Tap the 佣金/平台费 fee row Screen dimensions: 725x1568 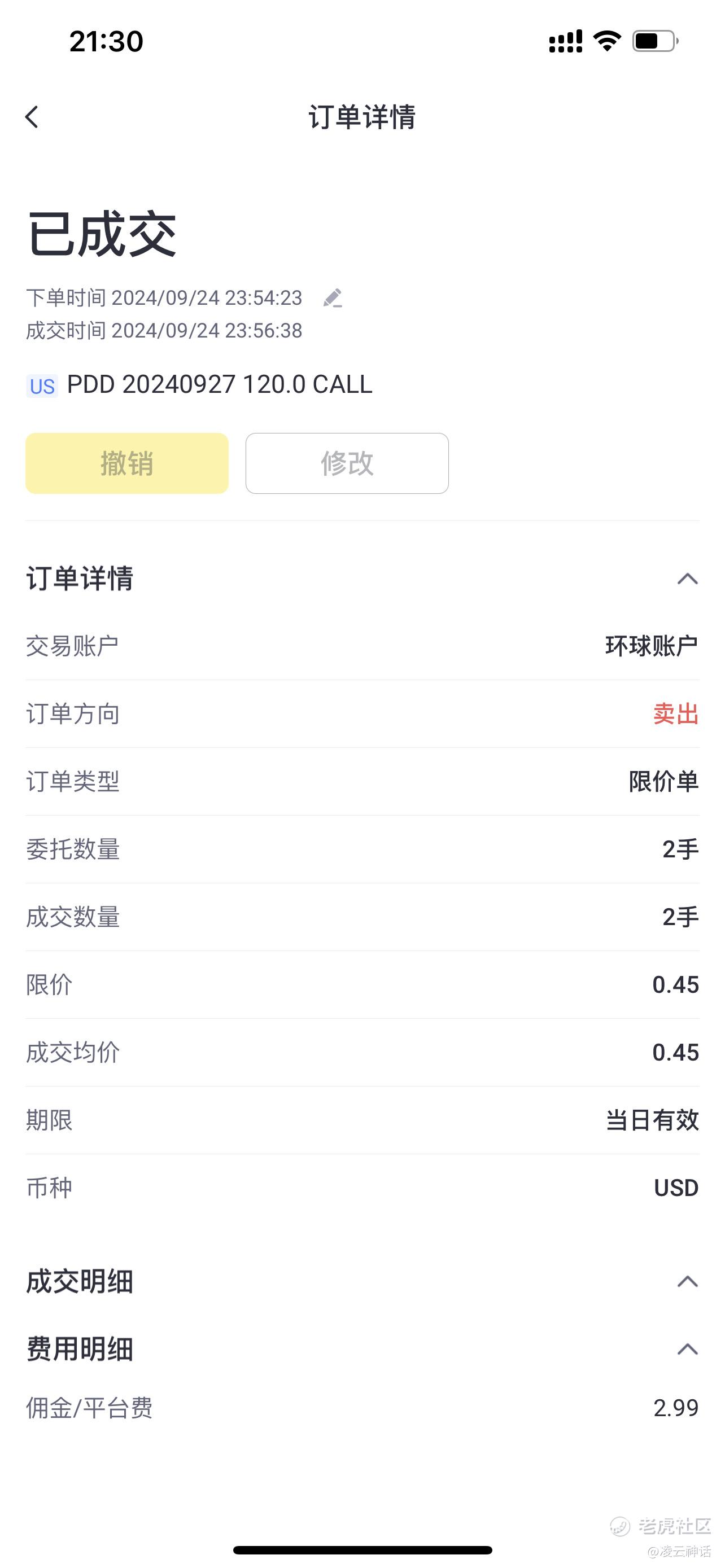pos(362,1408)
